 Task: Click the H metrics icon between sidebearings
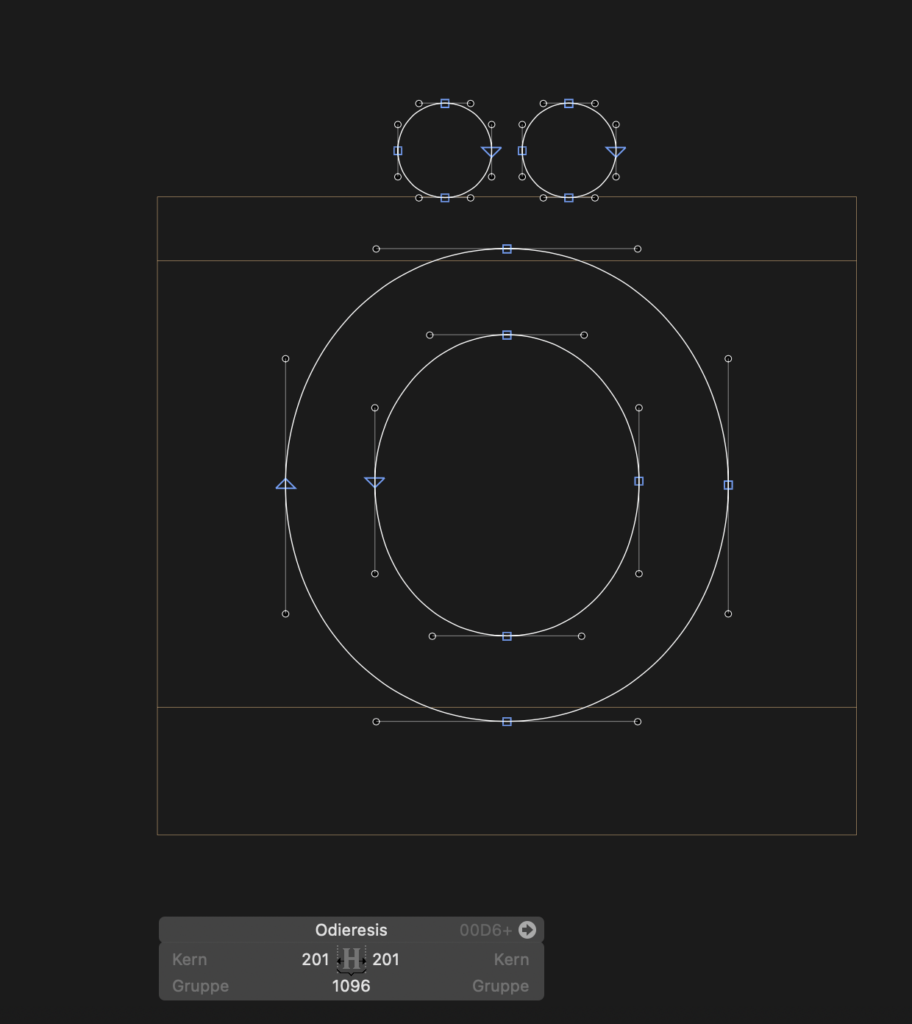(351, 960)
